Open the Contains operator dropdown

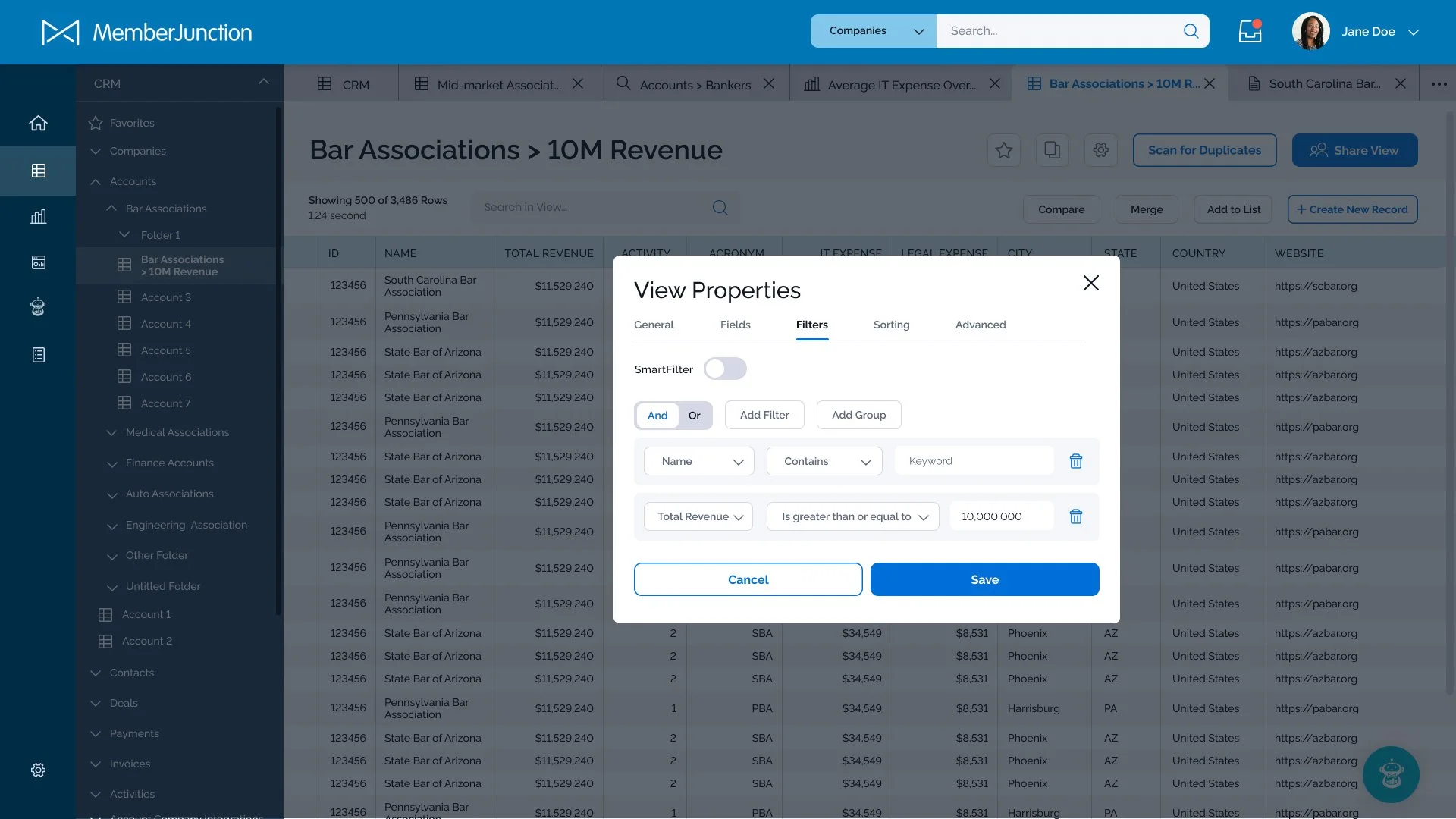coord(824,461)
